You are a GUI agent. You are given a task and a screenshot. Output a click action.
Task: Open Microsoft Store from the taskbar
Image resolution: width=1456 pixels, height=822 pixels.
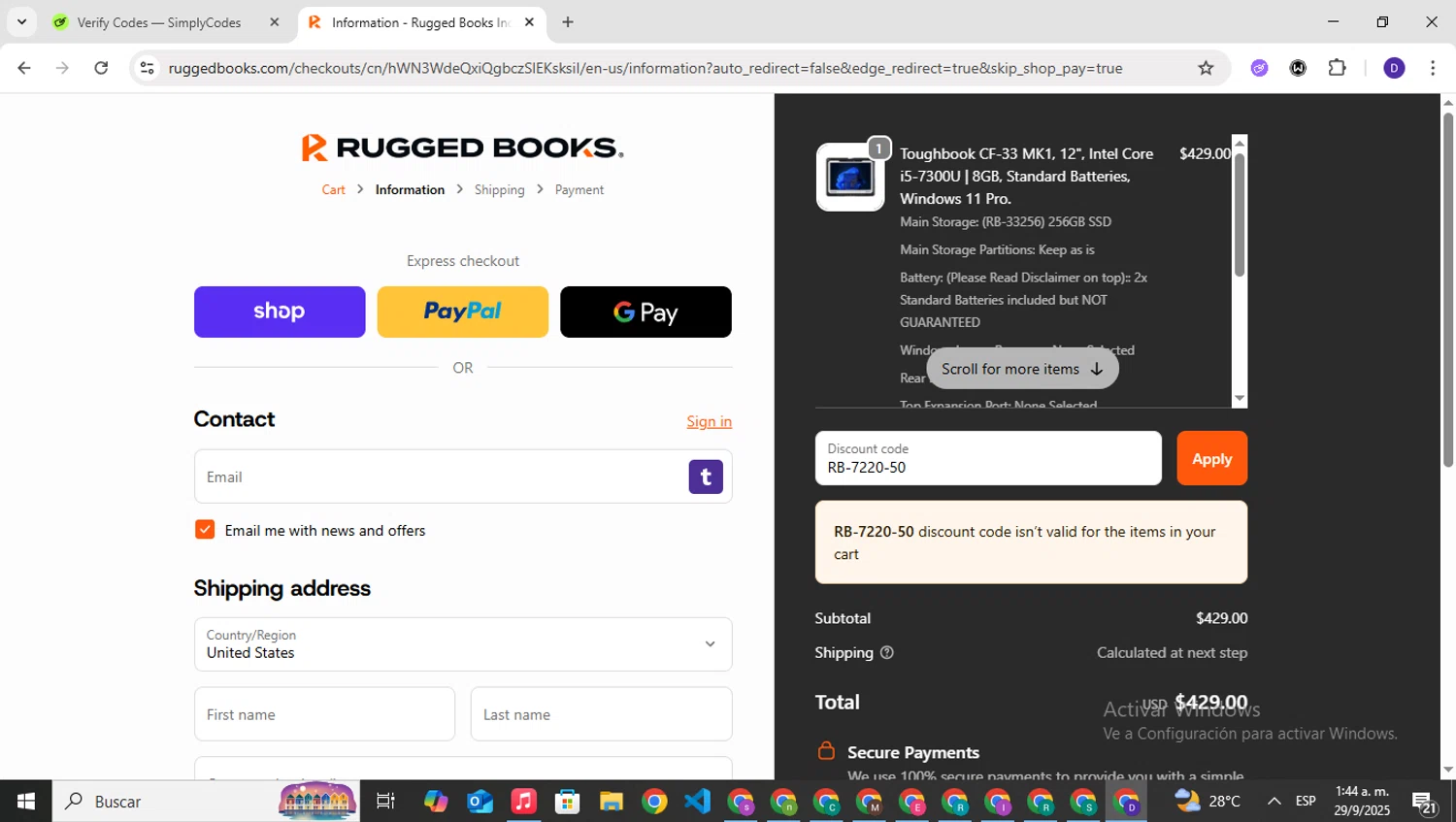[x=567, y=802]
